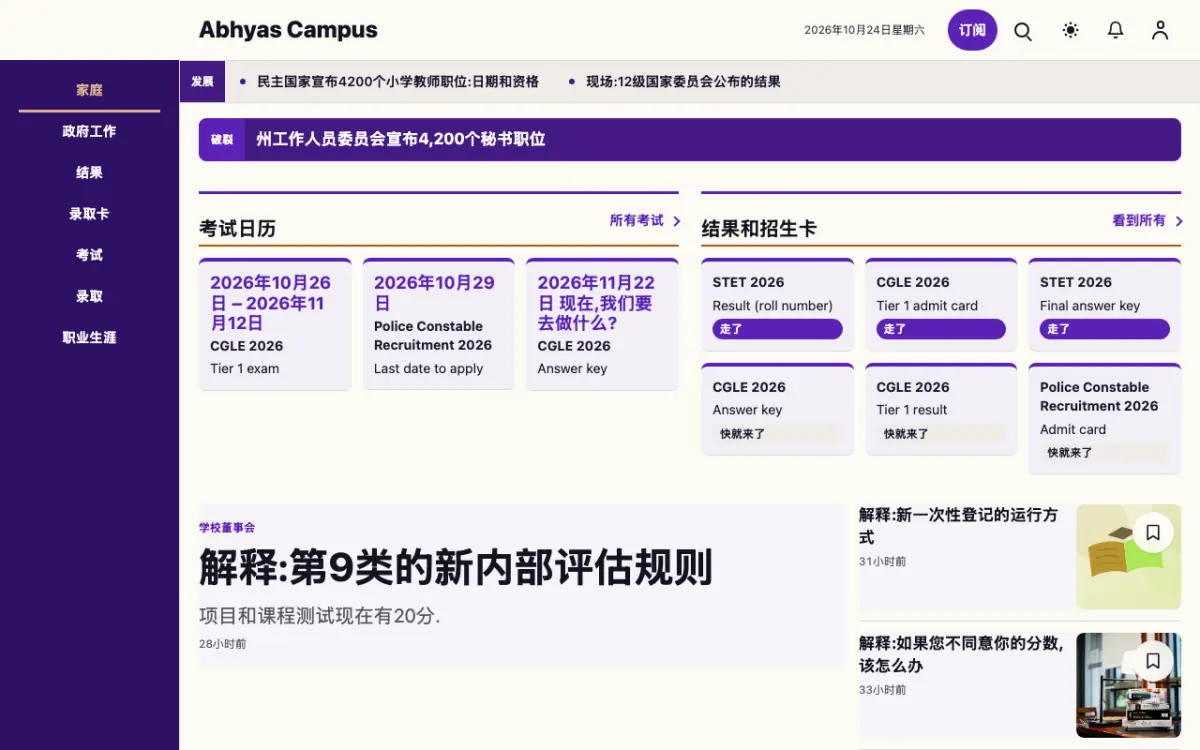Click 走了 on STET Final answer key card
This screenshot has height=750, width=1200.
point(1104,329)
